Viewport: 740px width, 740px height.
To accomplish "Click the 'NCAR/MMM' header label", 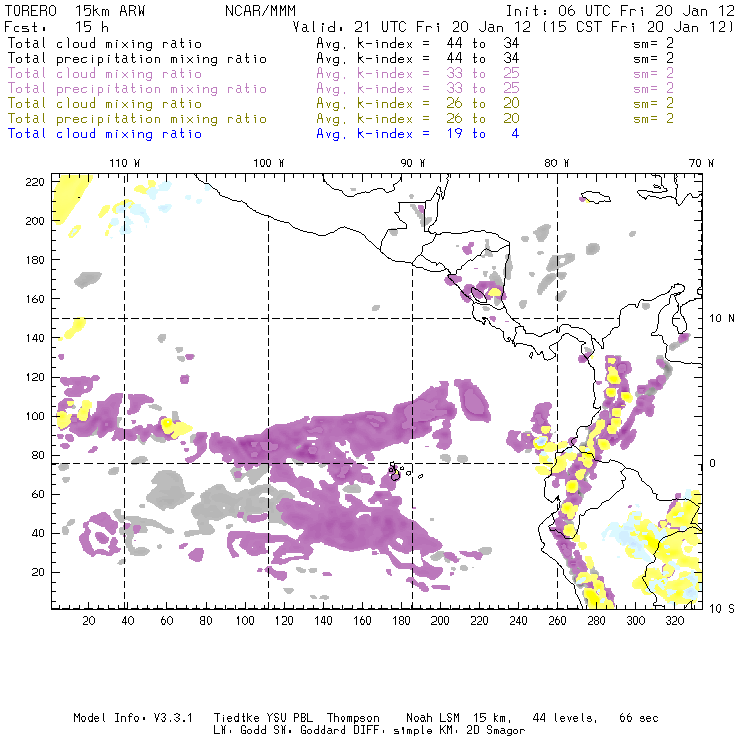I will 261,11.
